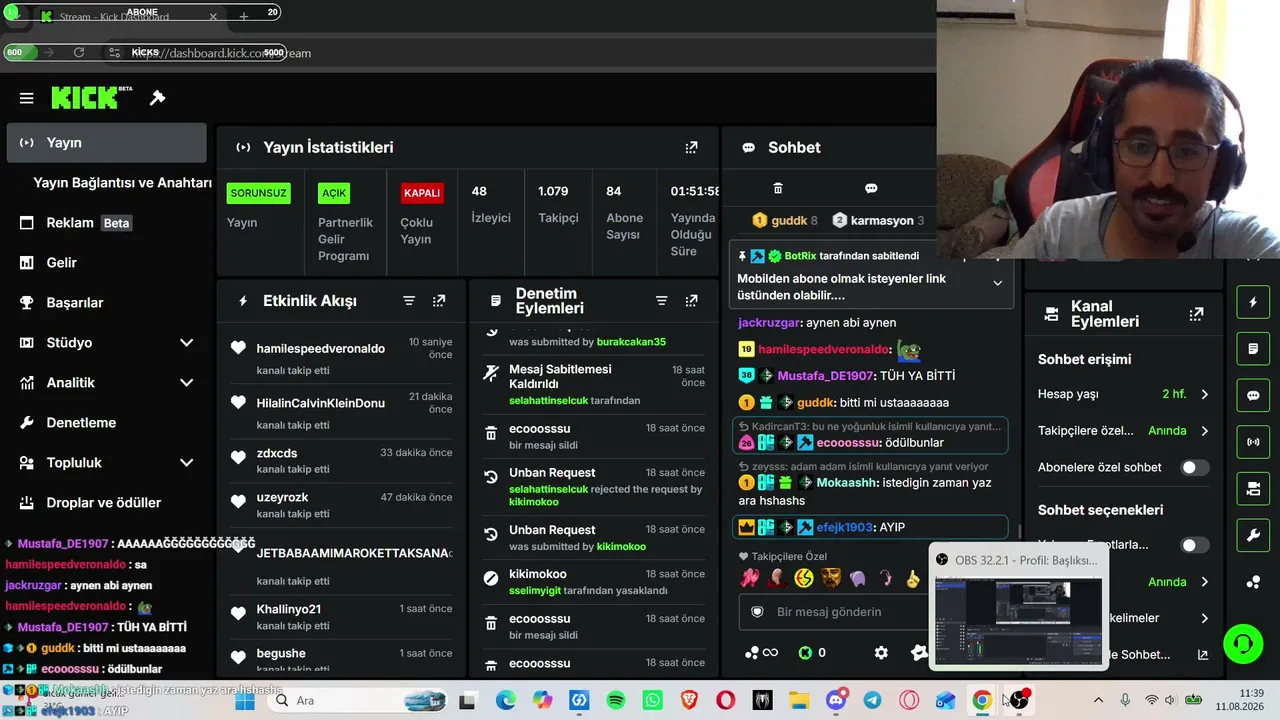This screenshot has height=720, width=1280.
Task: Click the green Kick icon below the message box
Action: pyautogui.click(x=805, y=653)
